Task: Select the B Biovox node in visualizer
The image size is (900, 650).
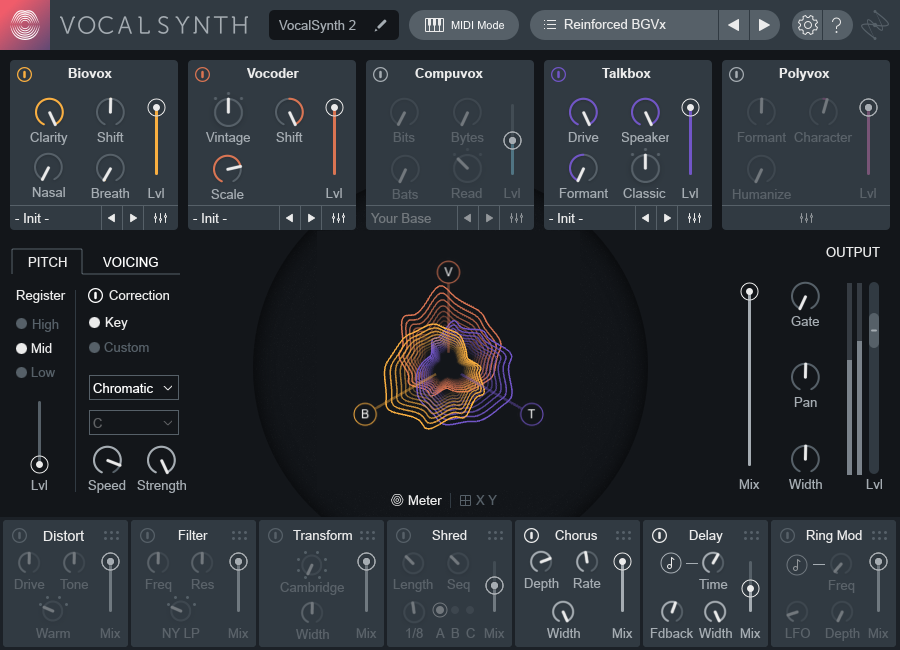Action: pos(365,414)
